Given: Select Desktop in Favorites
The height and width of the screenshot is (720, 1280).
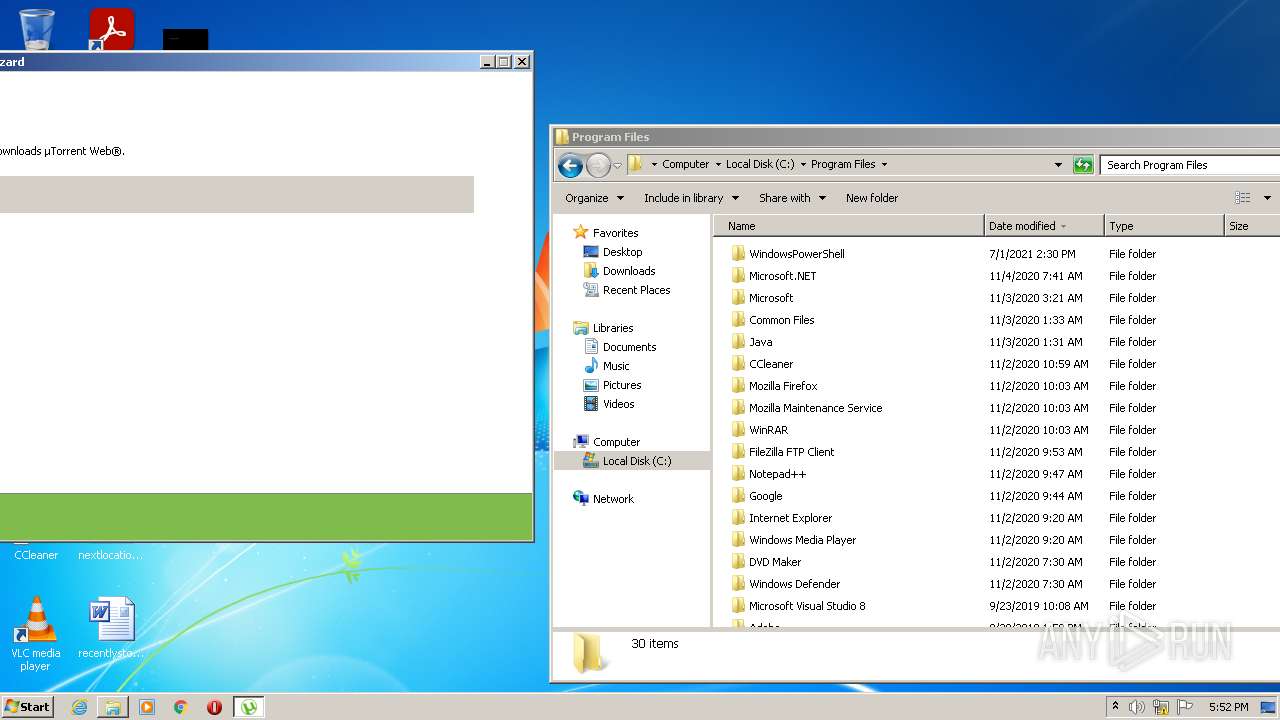Looking at the screenshot, I should point(622,252).
